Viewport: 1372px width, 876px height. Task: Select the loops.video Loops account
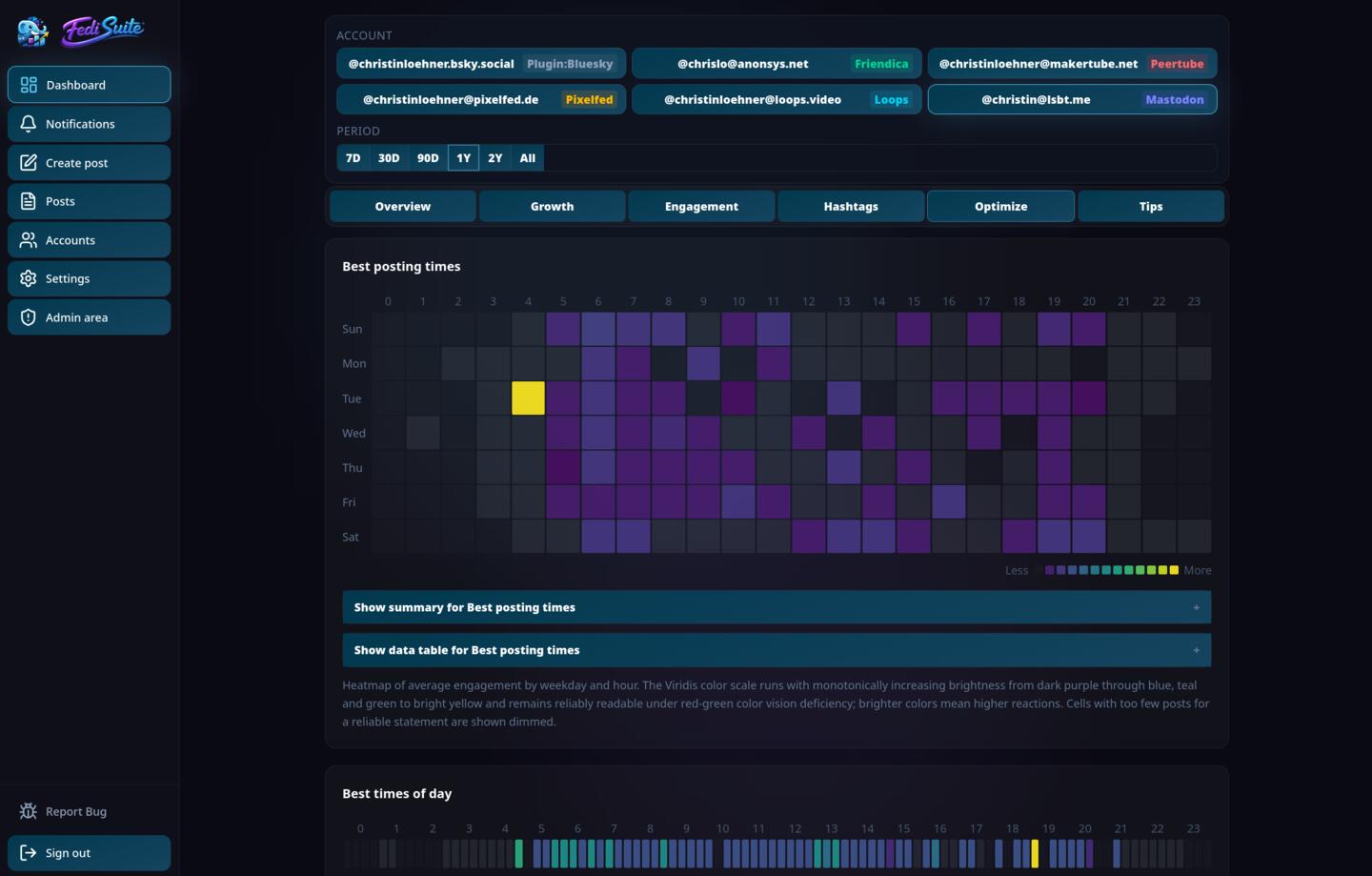click(777, 99)
